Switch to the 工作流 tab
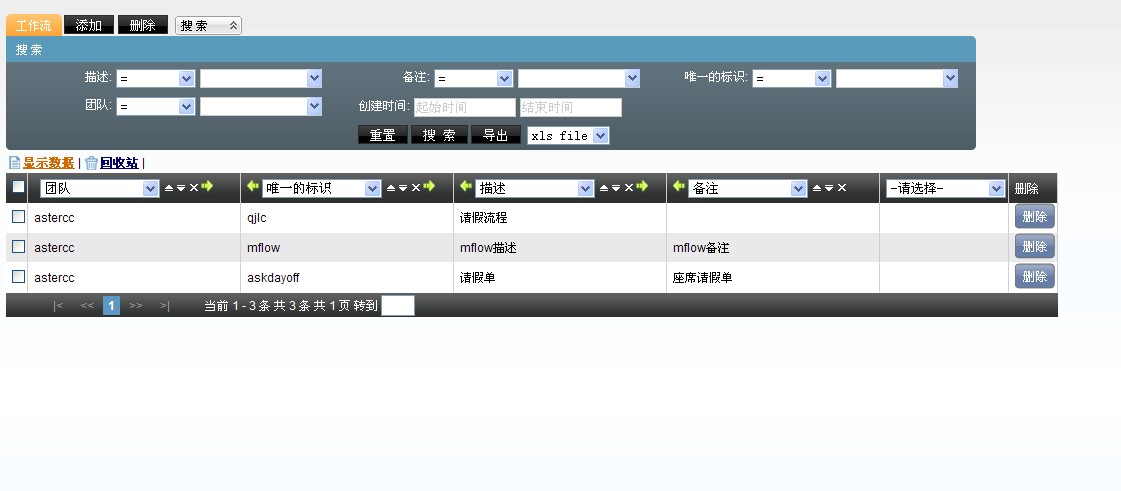 click(34, 25)
